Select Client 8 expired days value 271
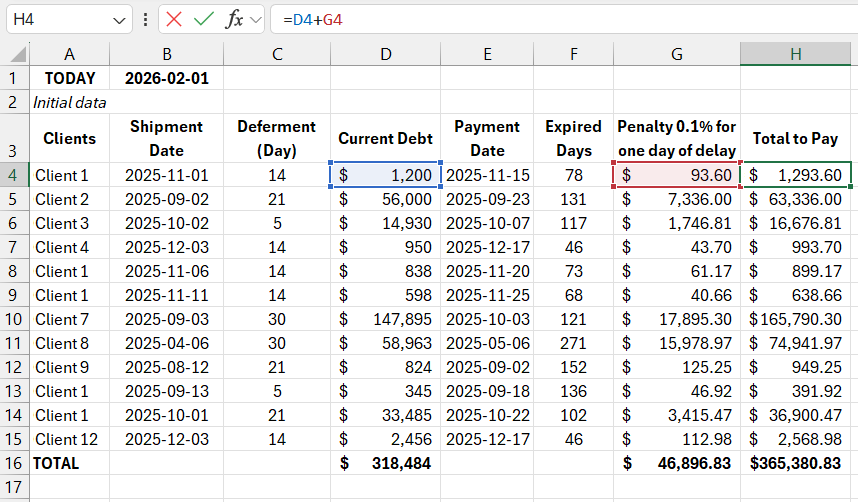This screenshot has width=858, height=502. (x=573, y=343)
